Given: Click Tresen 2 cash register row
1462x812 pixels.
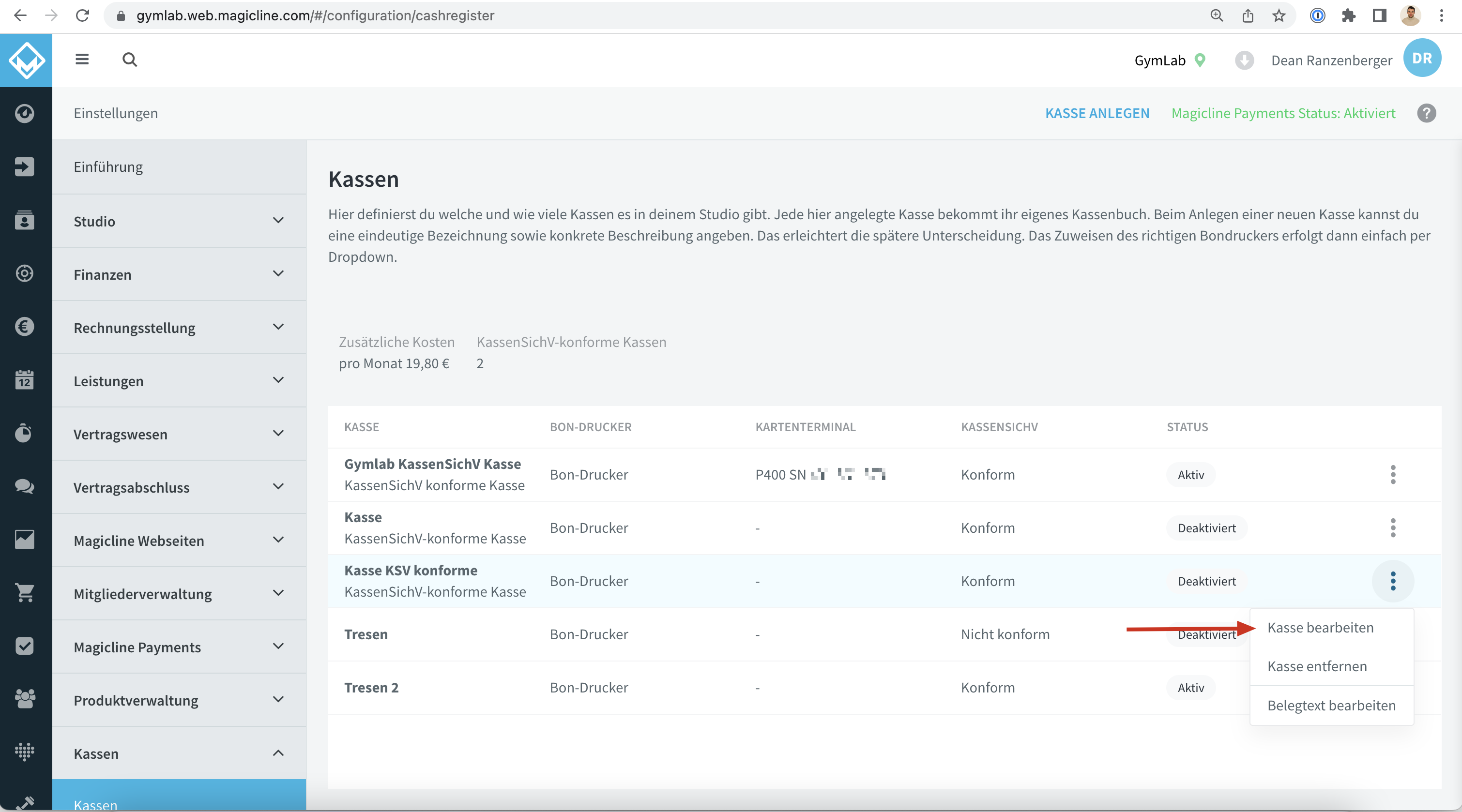Looking at the screenshot, I should point(884,688).
